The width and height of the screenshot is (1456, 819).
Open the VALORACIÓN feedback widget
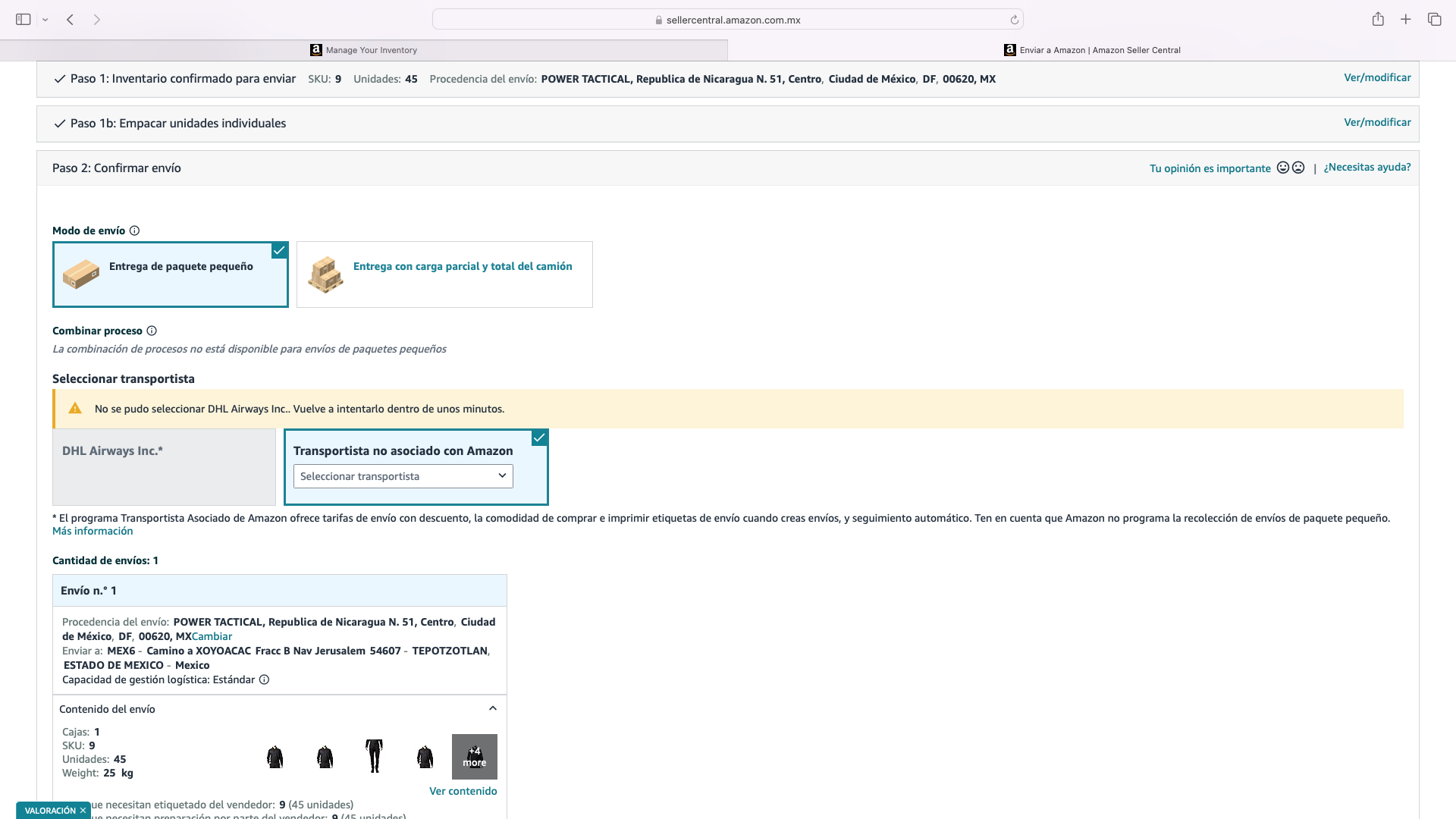point(50,811)
